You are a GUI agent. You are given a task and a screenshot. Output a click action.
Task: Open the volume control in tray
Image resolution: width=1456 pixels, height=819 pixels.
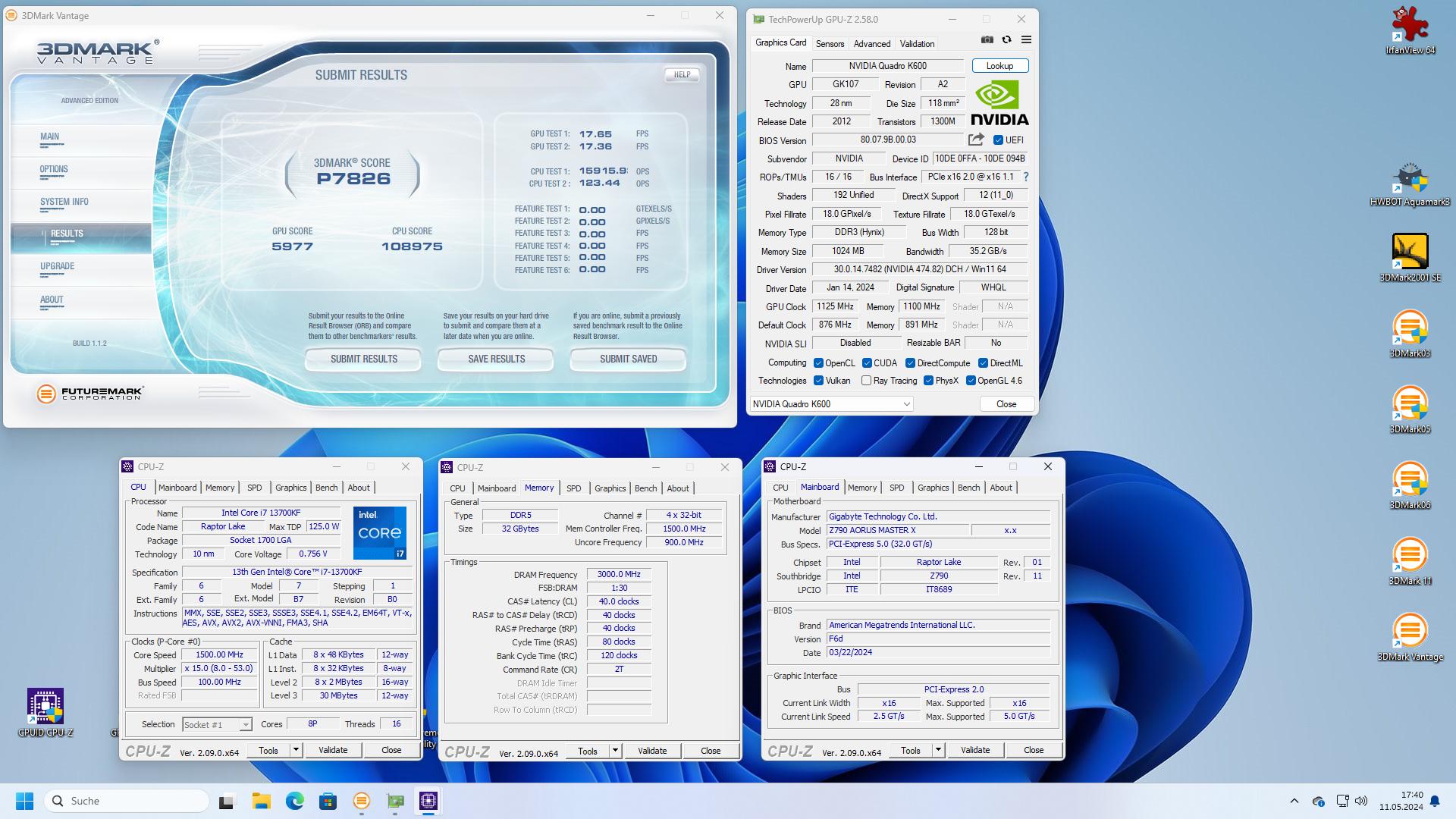pos(1361,801)
